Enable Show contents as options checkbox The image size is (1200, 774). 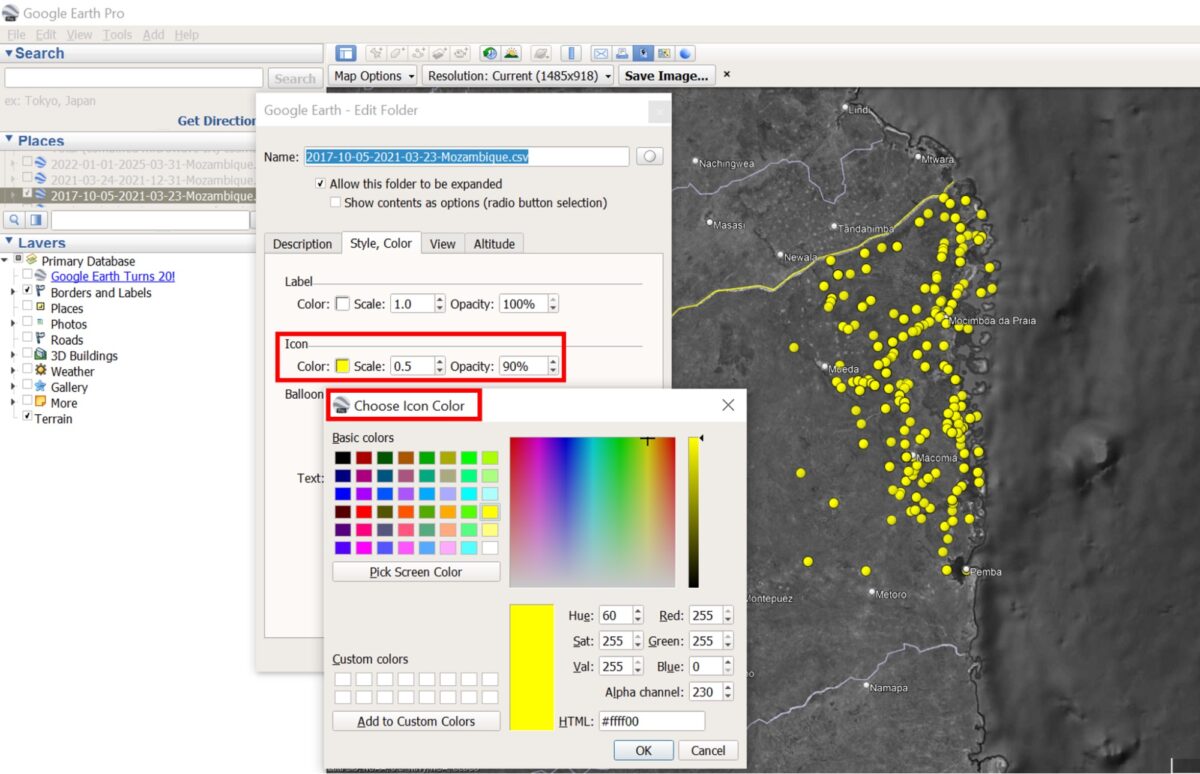(335, 202)
